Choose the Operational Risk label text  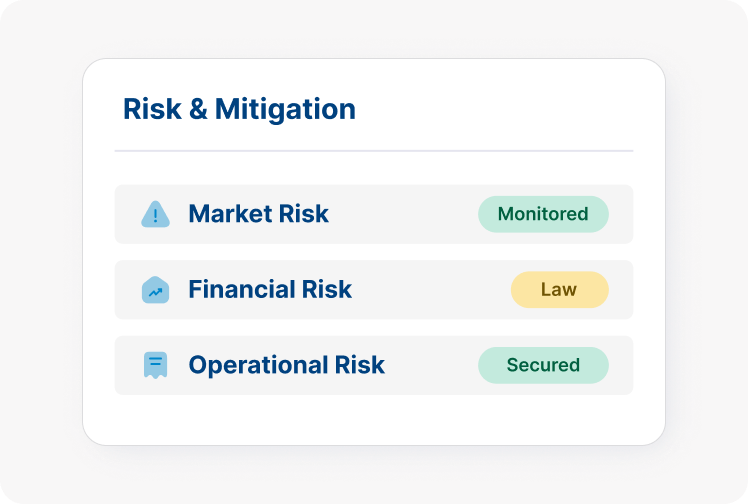[286, 365]
